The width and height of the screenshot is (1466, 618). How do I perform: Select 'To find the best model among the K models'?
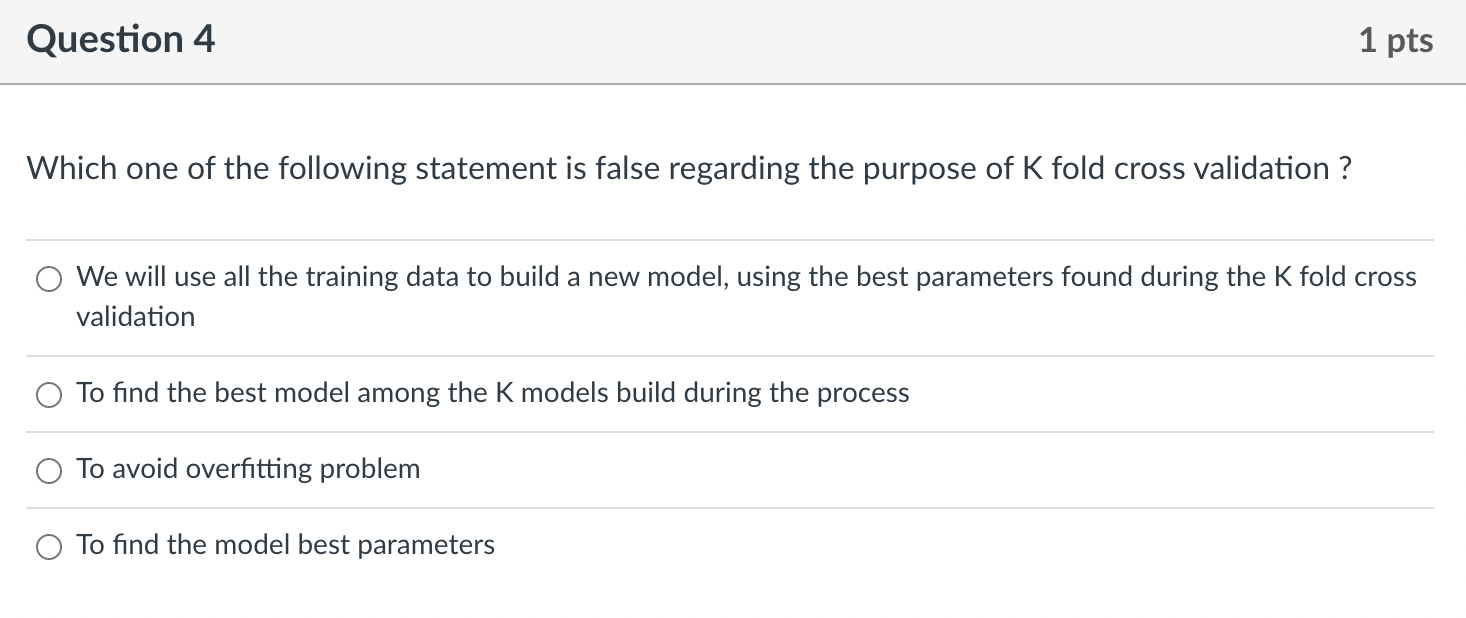click(x=47, y=394)
